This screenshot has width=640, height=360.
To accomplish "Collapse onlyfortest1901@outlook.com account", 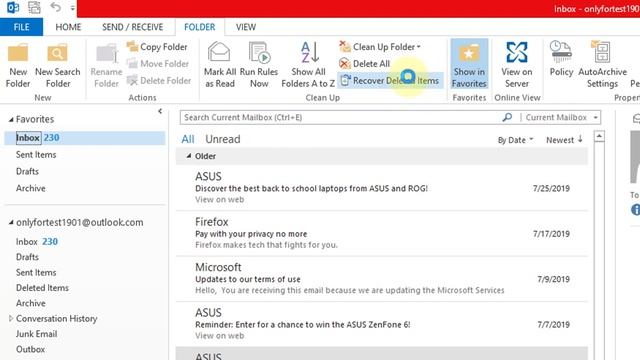I will [x=11, y=222].
